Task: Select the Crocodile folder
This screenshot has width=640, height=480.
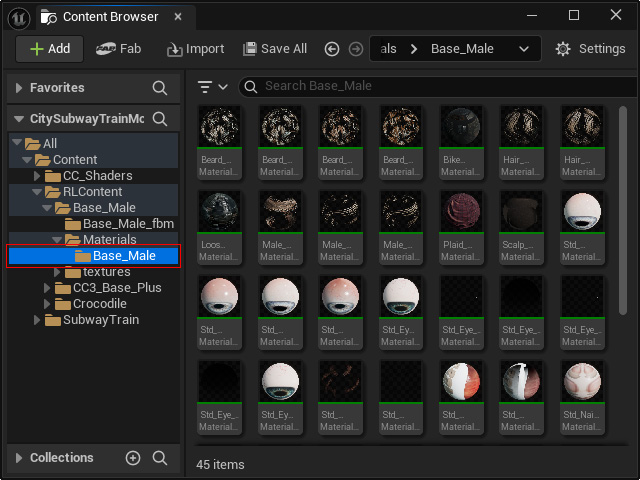Action: [93, 304]
